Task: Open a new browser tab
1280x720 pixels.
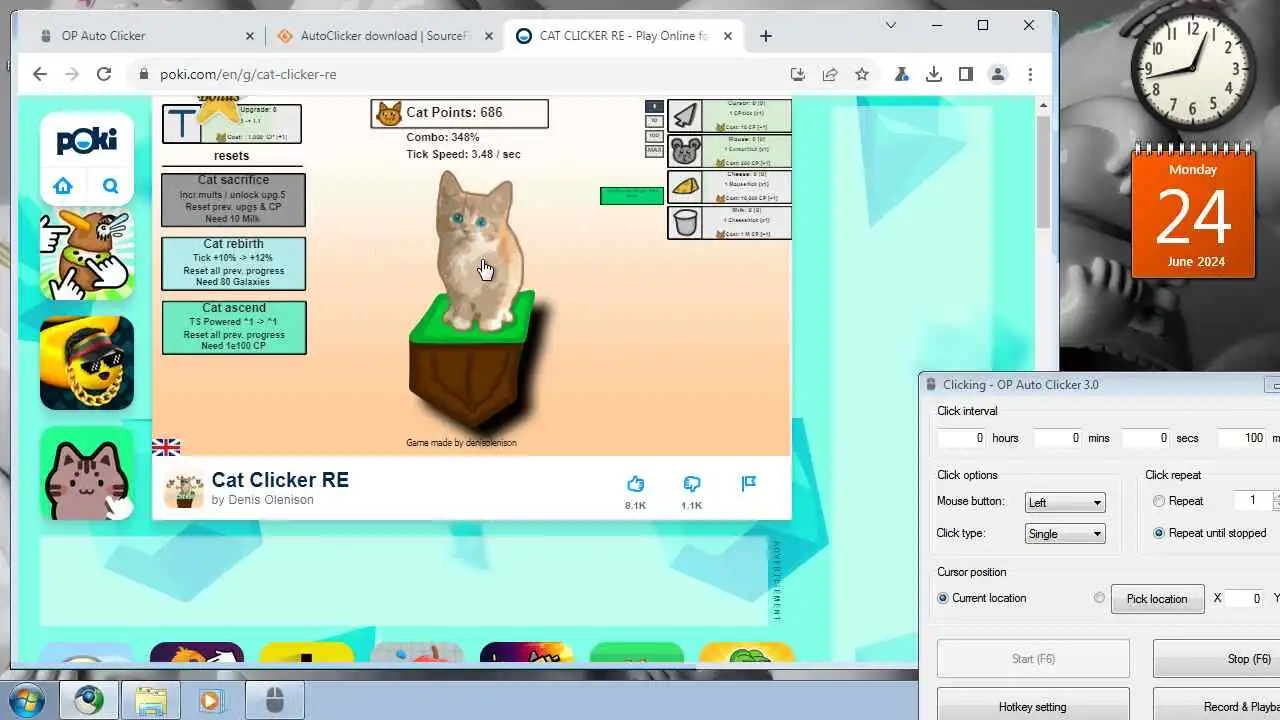Action: click(x=766, y=36)
